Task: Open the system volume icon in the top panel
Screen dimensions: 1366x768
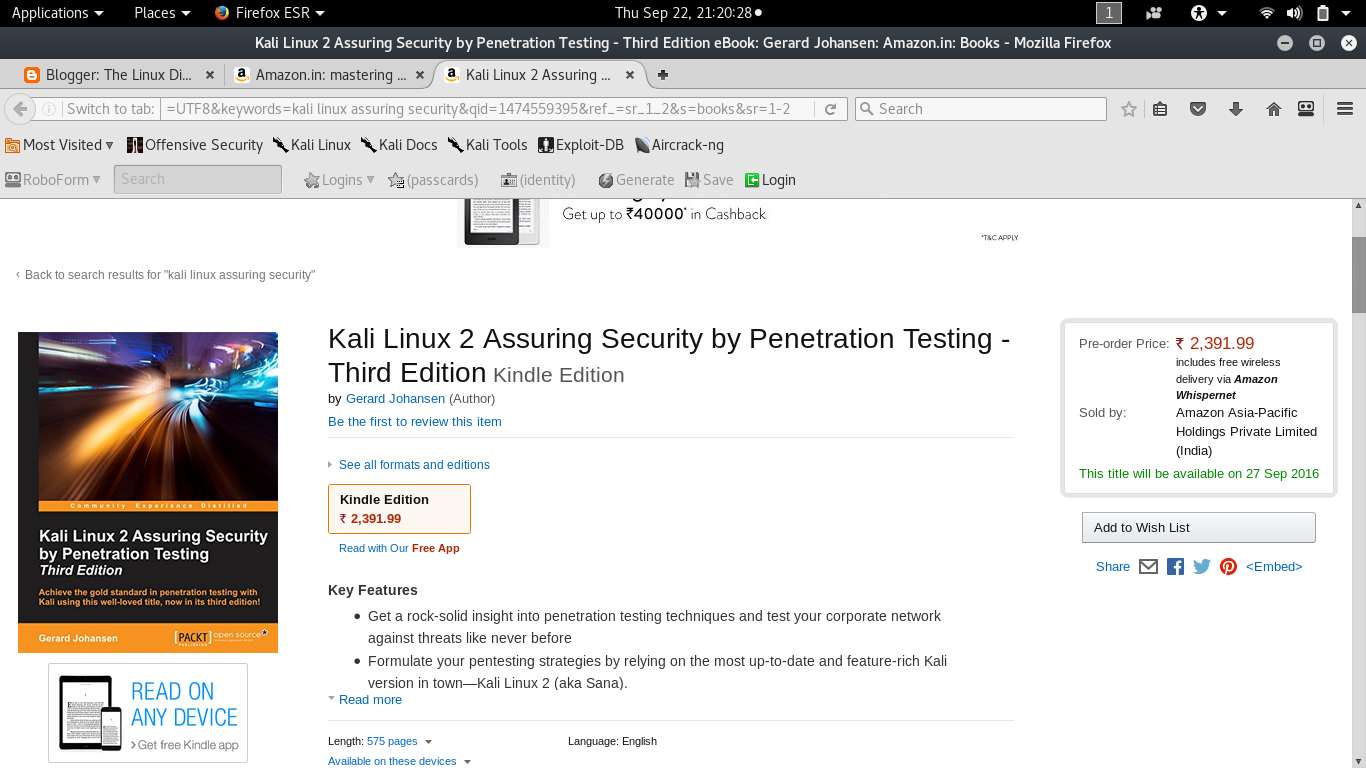Action: (1294, 13)
